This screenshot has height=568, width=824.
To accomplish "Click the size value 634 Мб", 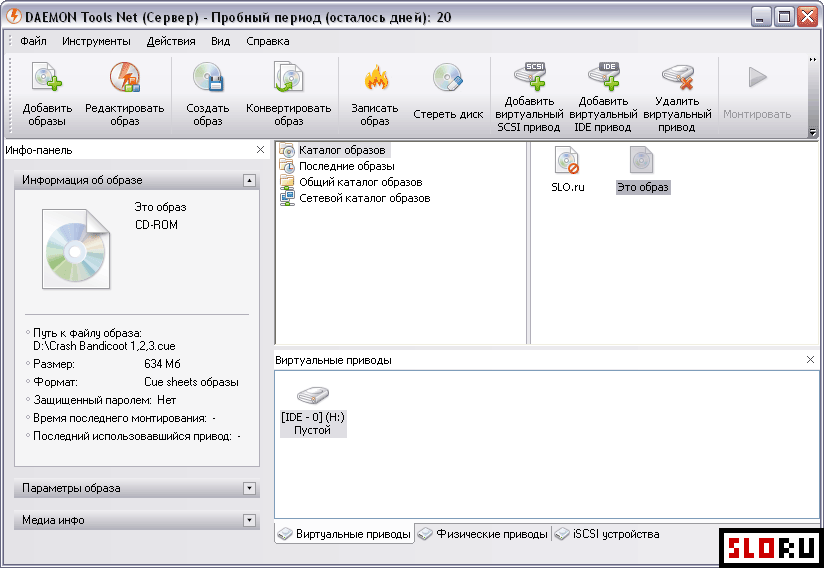I will tap(162, 364).
